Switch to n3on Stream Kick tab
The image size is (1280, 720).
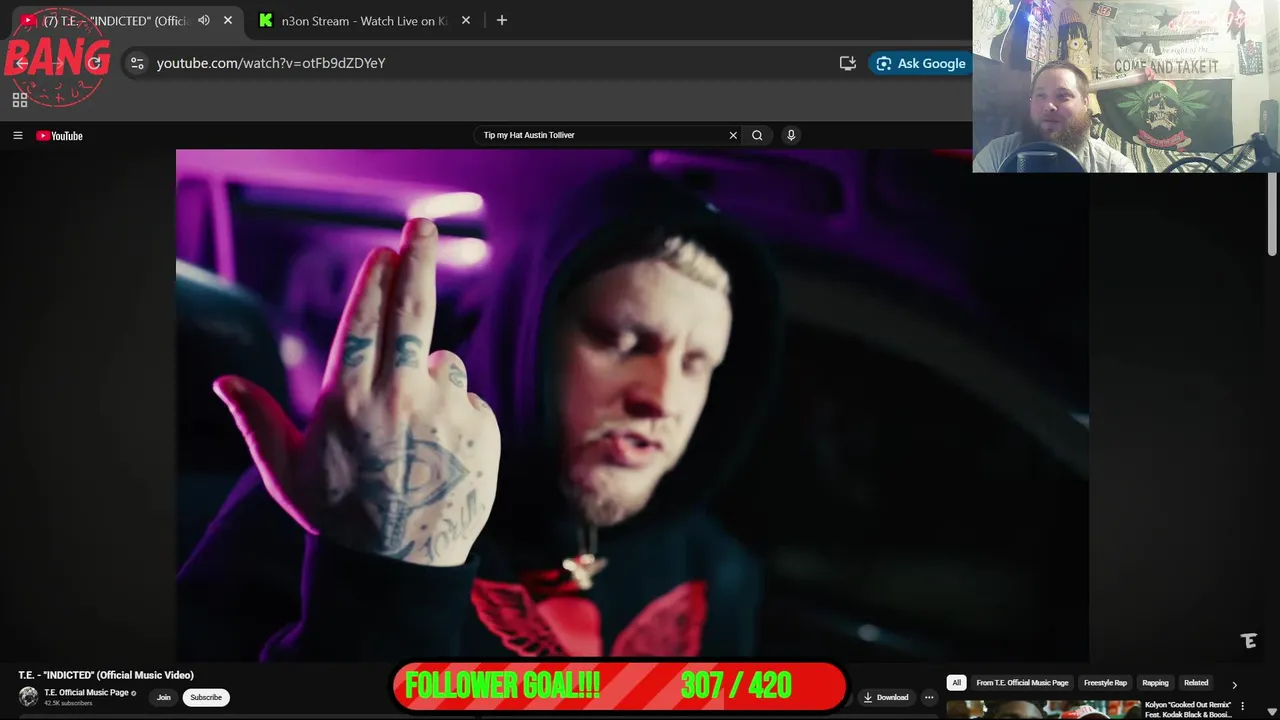point(362,20)
